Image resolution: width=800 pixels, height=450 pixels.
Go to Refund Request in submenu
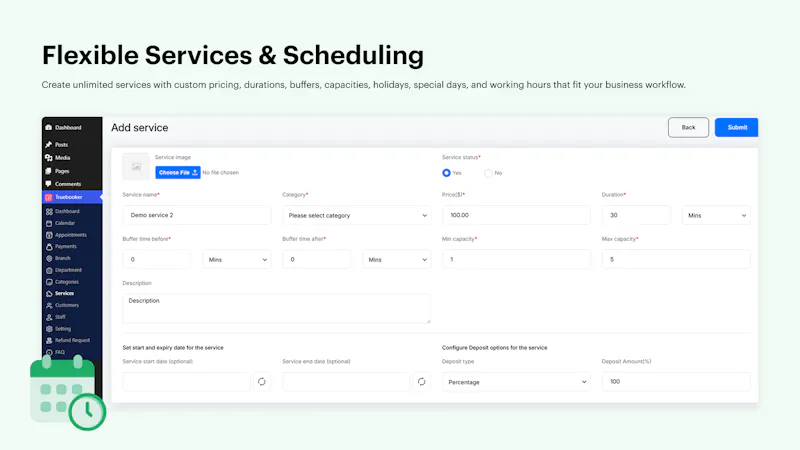click(72, 341)
